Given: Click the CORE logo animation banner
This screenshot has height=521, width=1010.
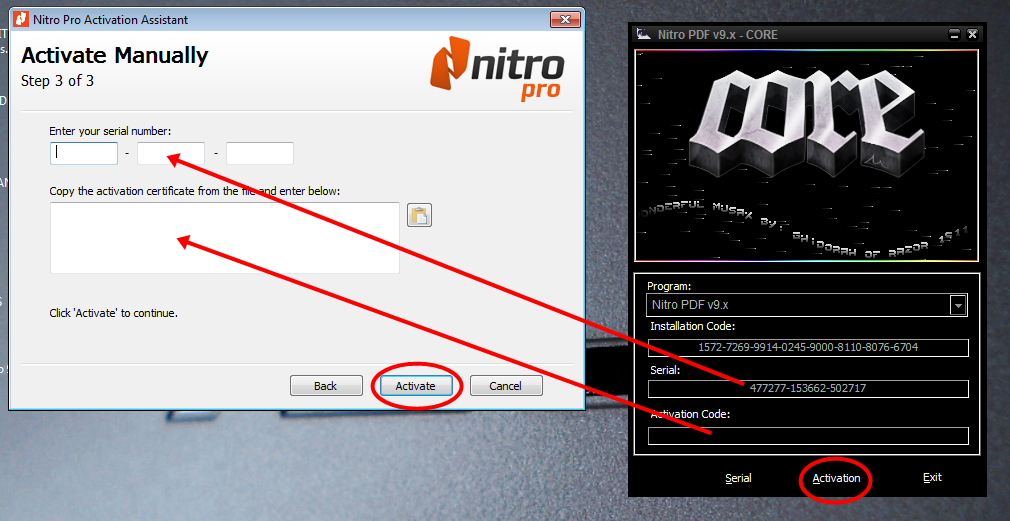Looking at the screenshot, I should coord(806,155).
